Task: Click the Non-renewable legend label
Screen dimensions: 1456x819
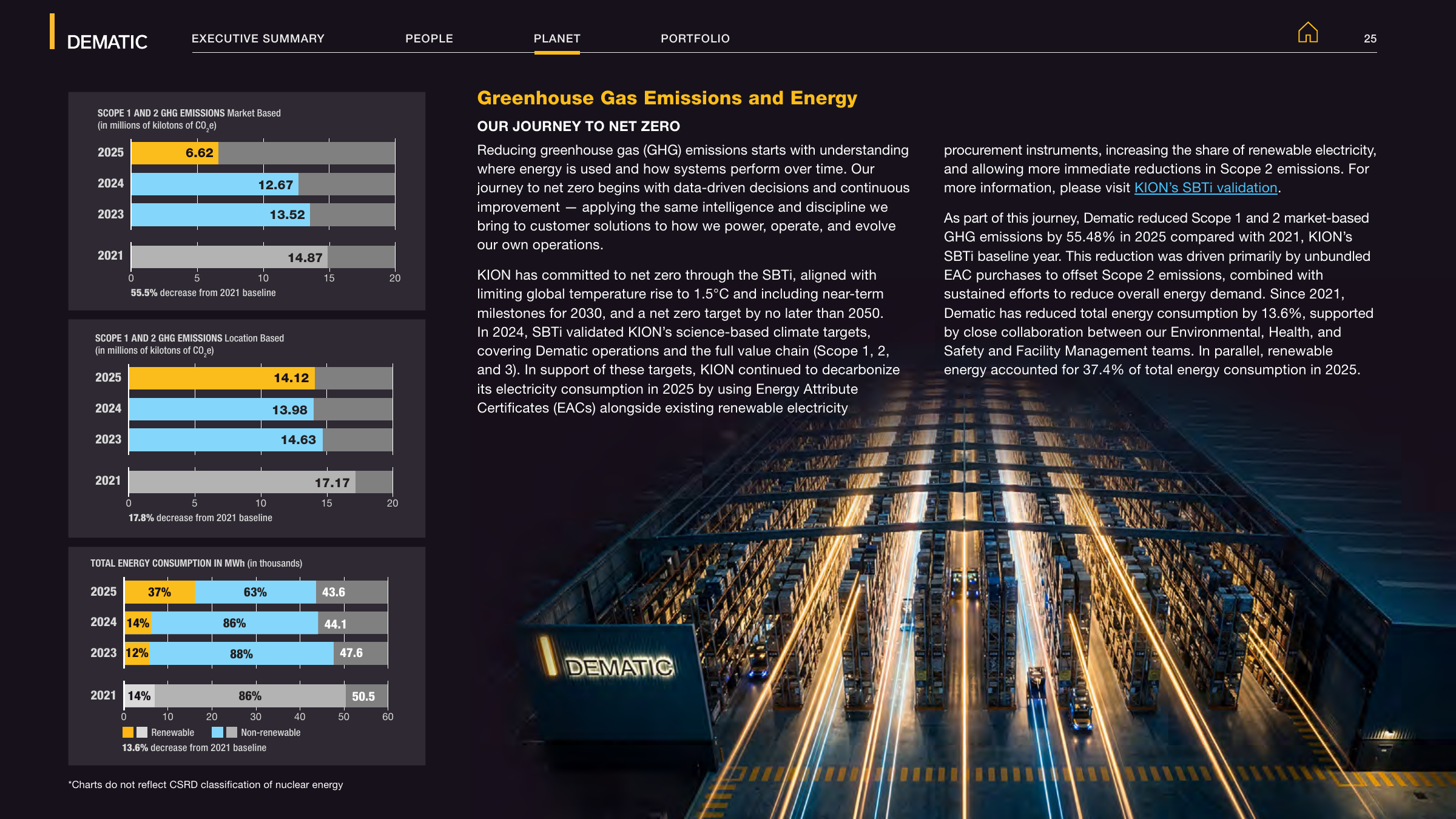Action: (271, 732)
